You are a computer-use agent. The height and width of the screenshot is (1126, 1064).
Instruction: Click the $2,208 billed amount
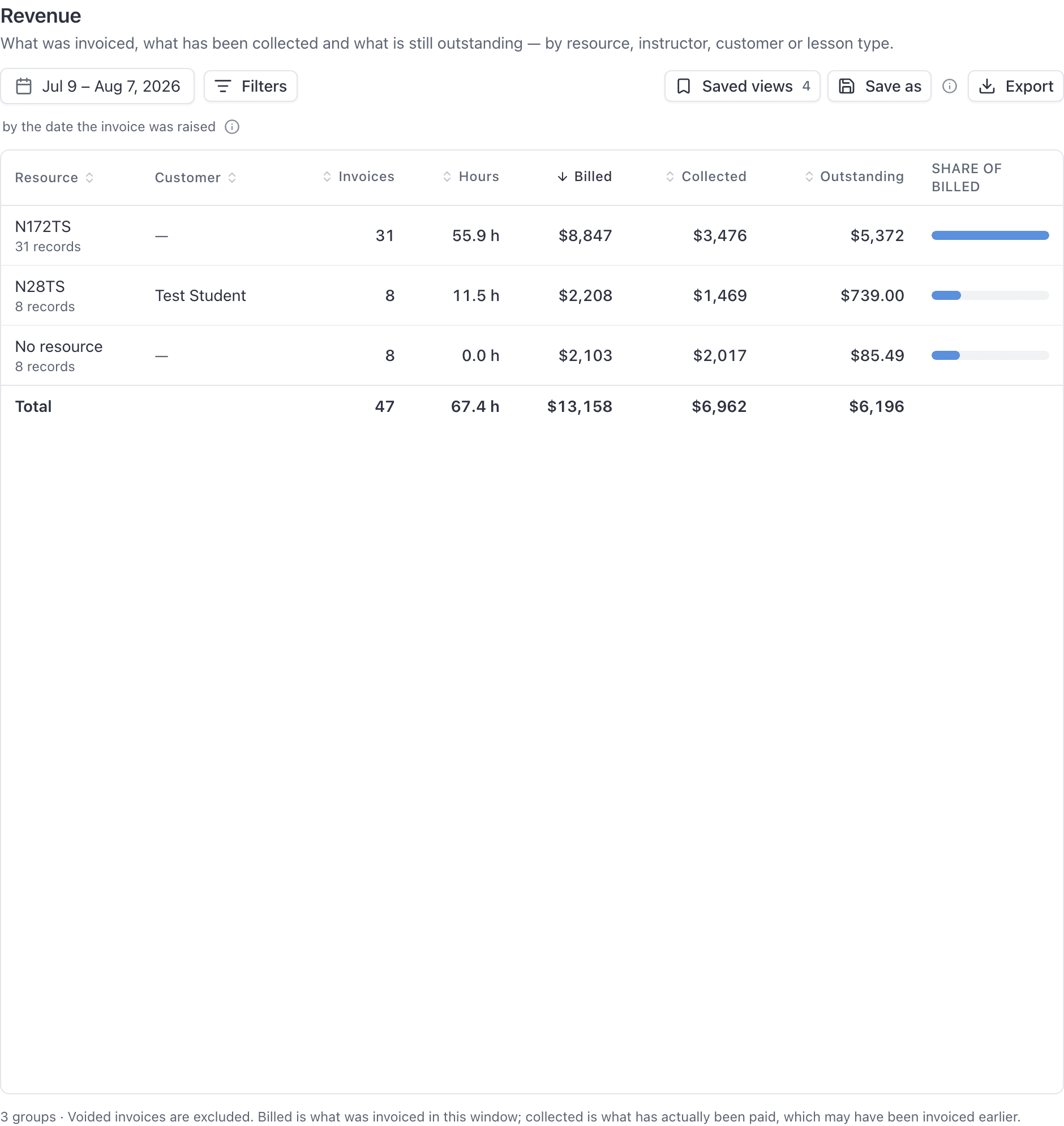tap(585, 295)
